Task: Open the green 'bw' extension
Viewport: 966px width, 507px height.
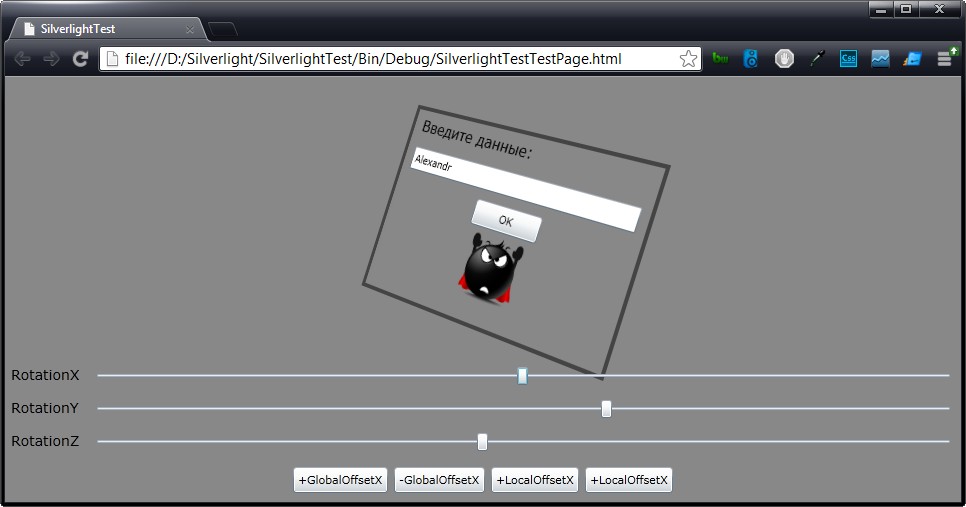Action: click(x=720, y=59)
